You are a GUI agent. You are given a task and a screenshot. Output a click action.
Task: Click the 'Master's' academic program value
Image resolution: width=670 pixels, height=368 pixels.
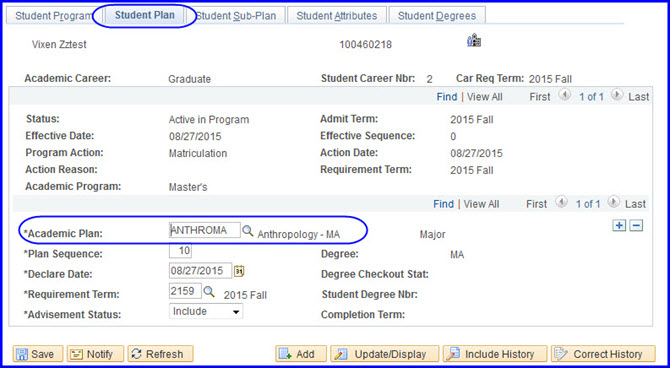188,188
